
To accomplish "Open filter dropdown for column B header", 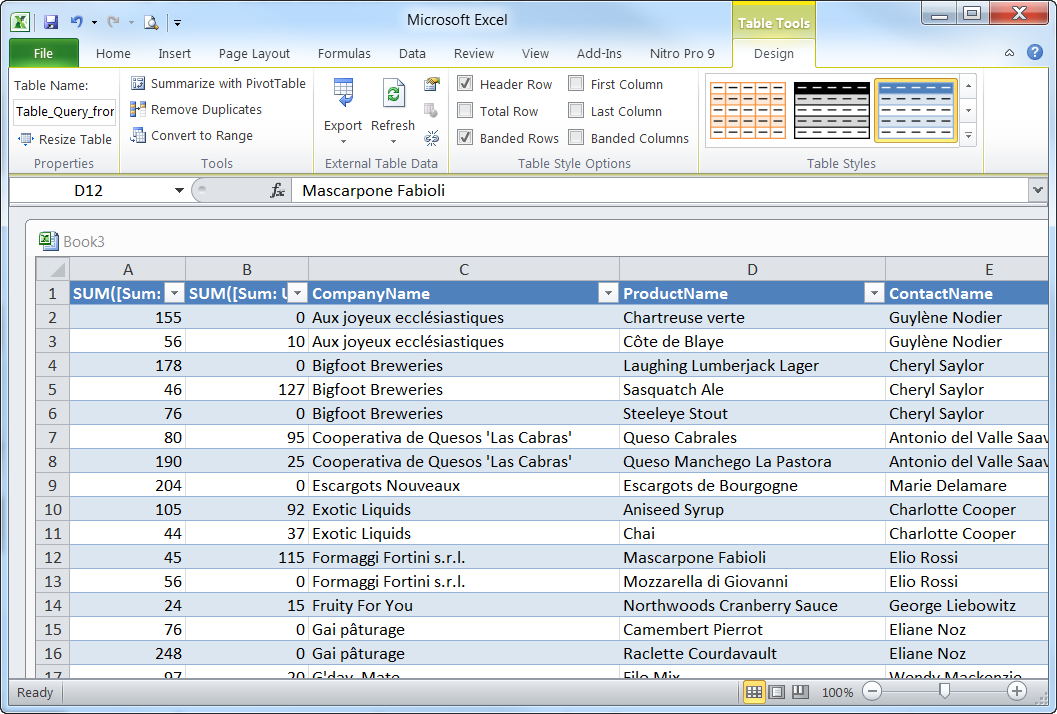I will [297, 293].
